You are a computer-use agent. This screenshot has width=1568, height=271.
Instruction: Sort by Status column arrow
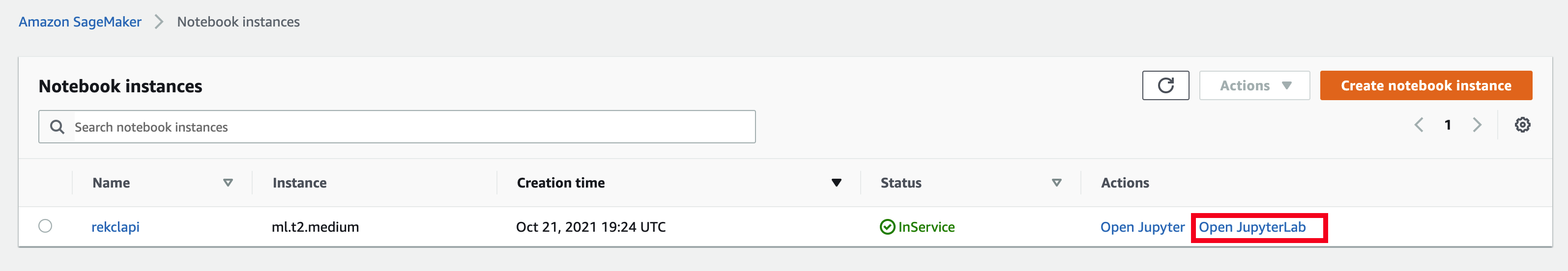1057,183
